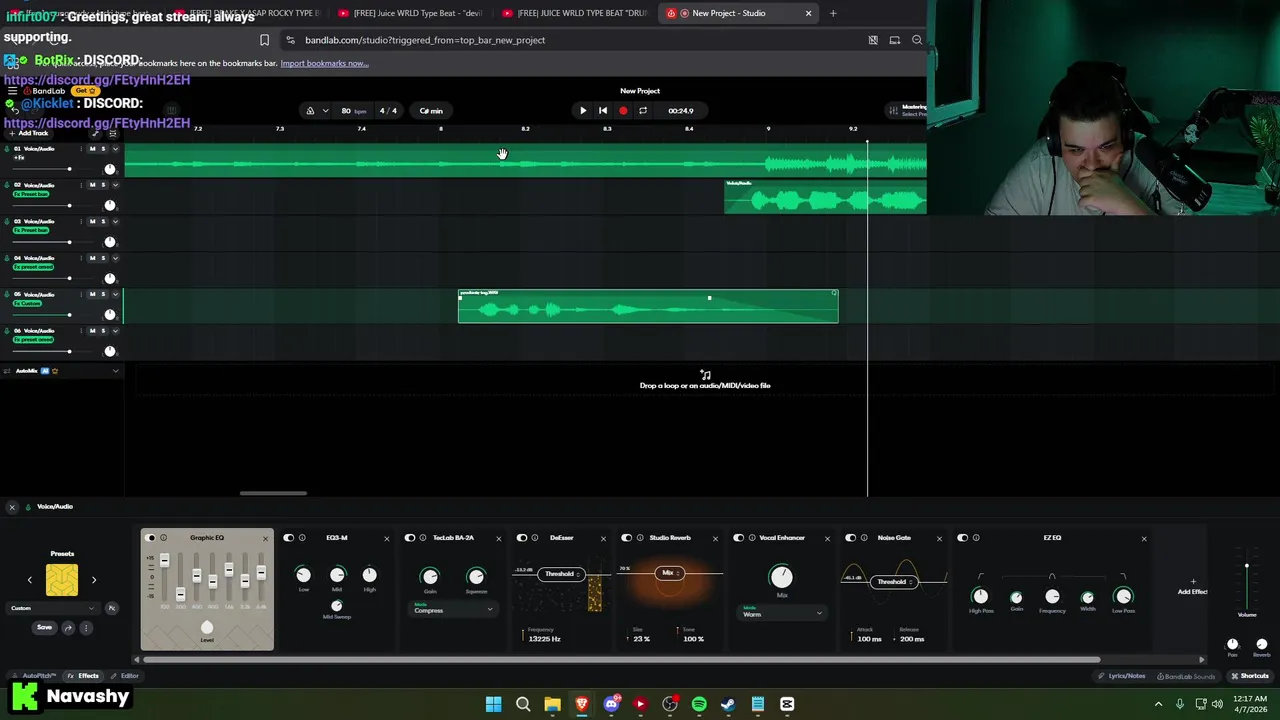Viewport: 1280px width, 720px height.
Task: Click the share arrow icon beside Save
Action: [68, 628]
